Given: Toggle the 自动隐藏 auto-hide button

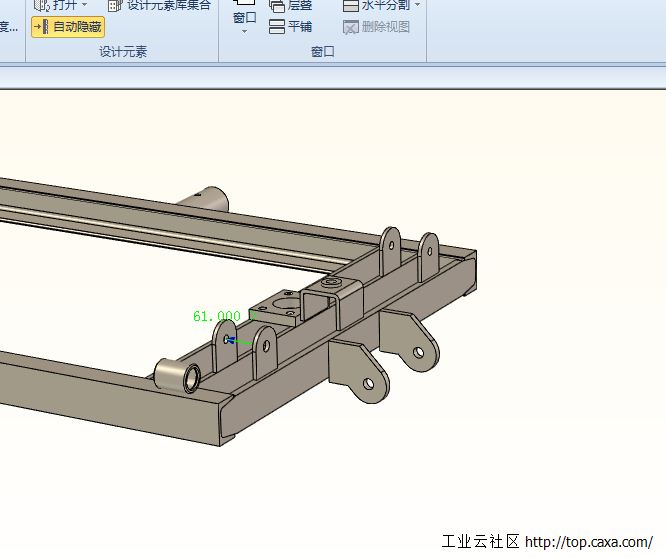Looking at the screenshot, I should 67,27.
